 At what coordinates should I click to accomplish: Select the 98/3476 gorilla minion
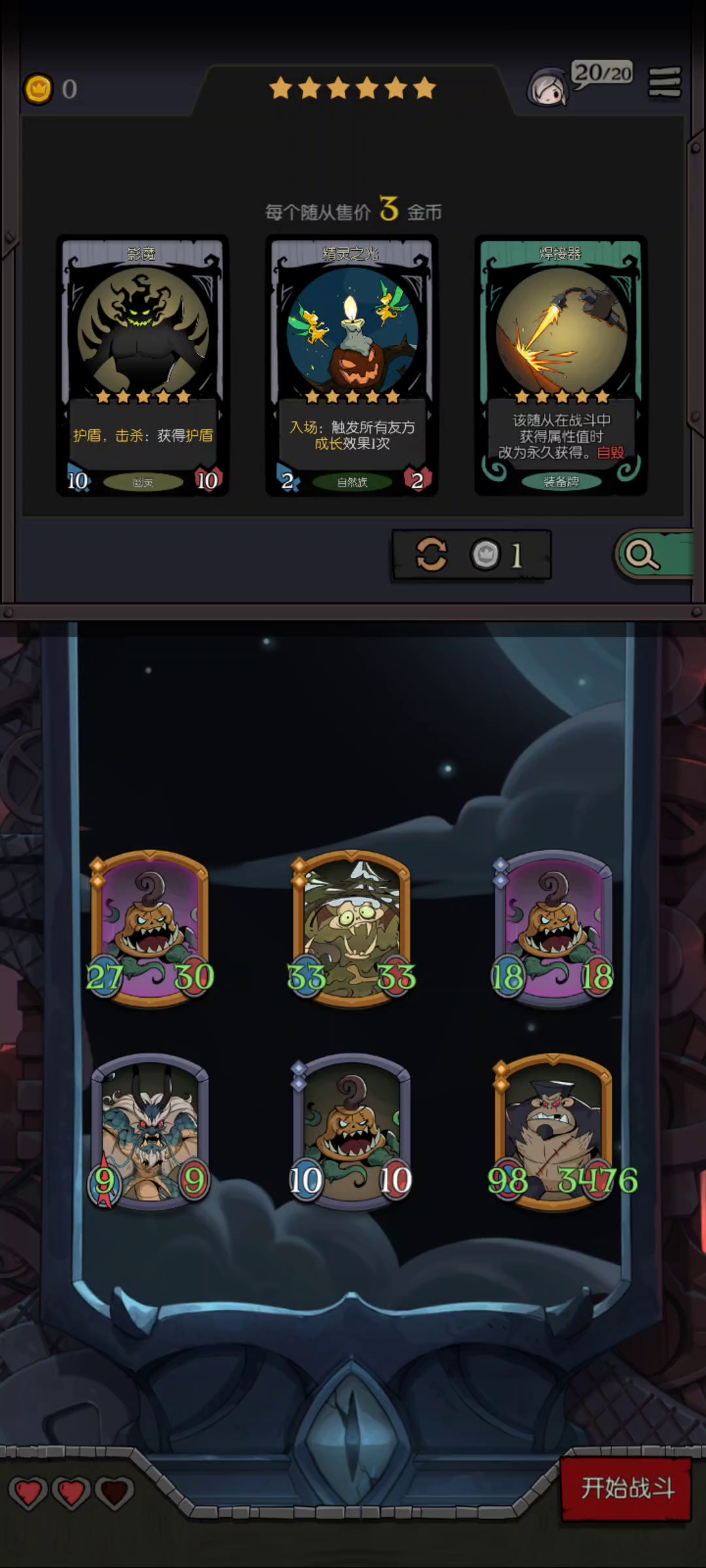pos(554,1132)
